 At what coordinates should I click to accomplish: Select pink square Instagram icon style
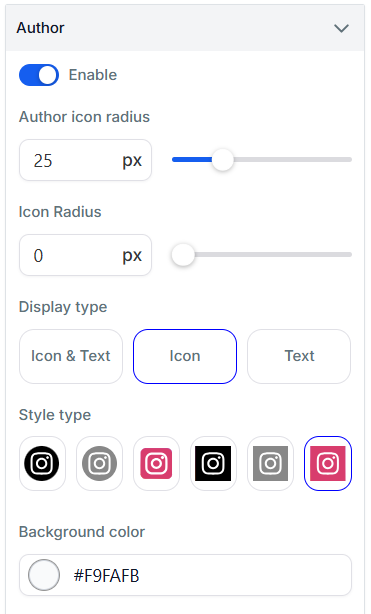point(328,463)
